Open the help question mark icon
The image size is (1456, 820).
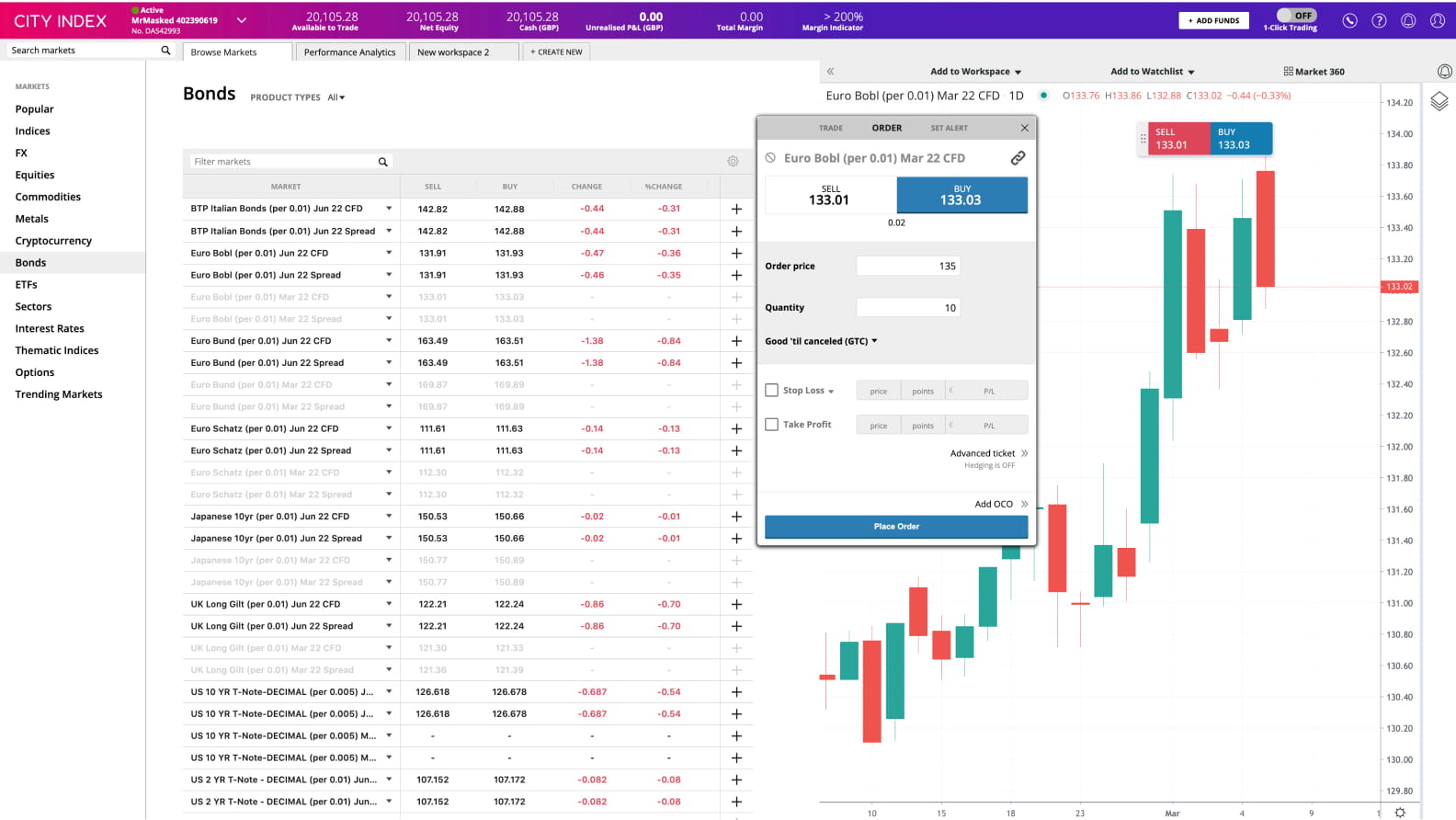1379,20
